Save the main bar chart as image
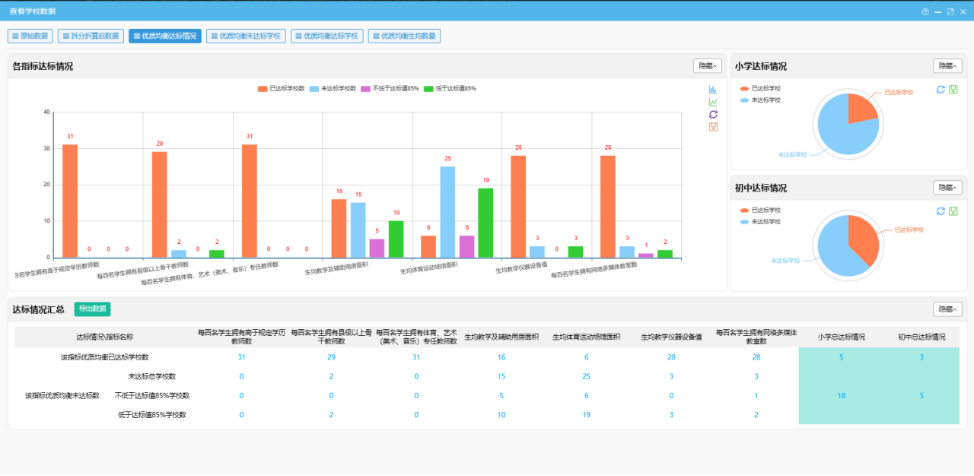Viewport: 974px width, 476px height. click(x=713, y=127)
